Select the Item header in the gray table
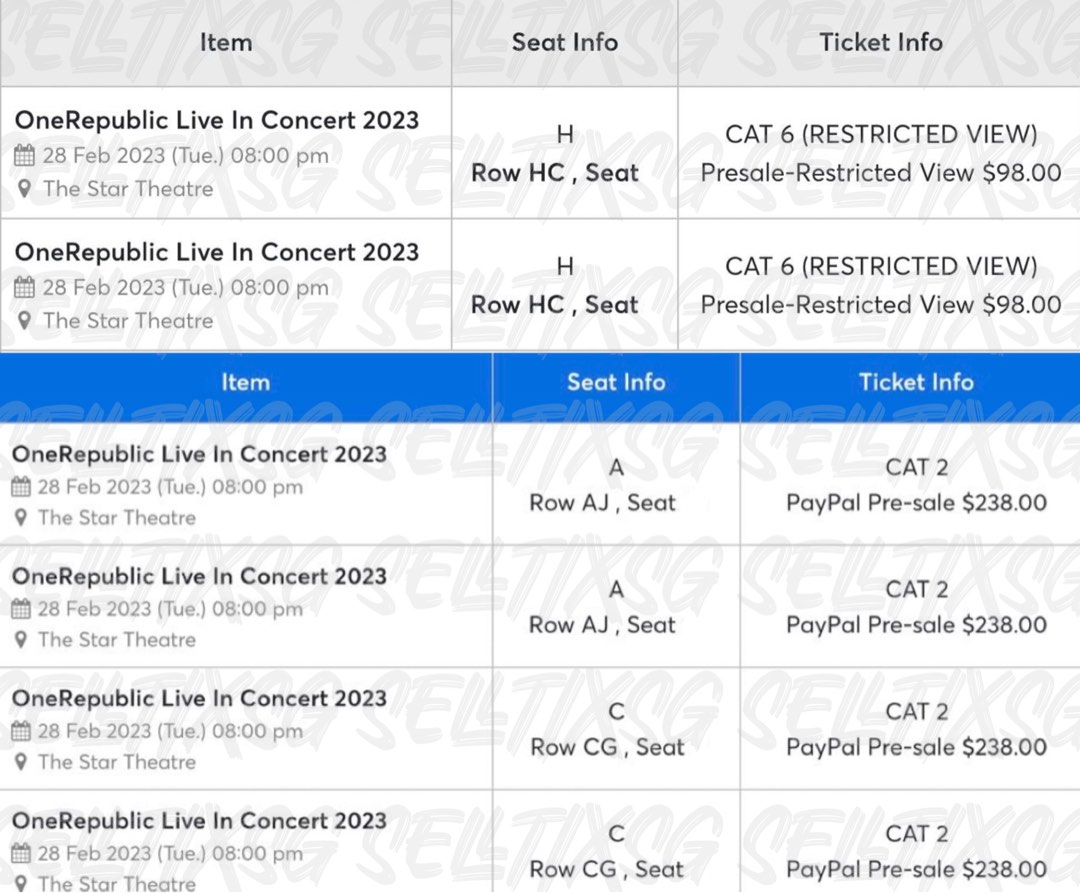The height and width of the screenshot is (893, 1080). [x=226, y=42]
